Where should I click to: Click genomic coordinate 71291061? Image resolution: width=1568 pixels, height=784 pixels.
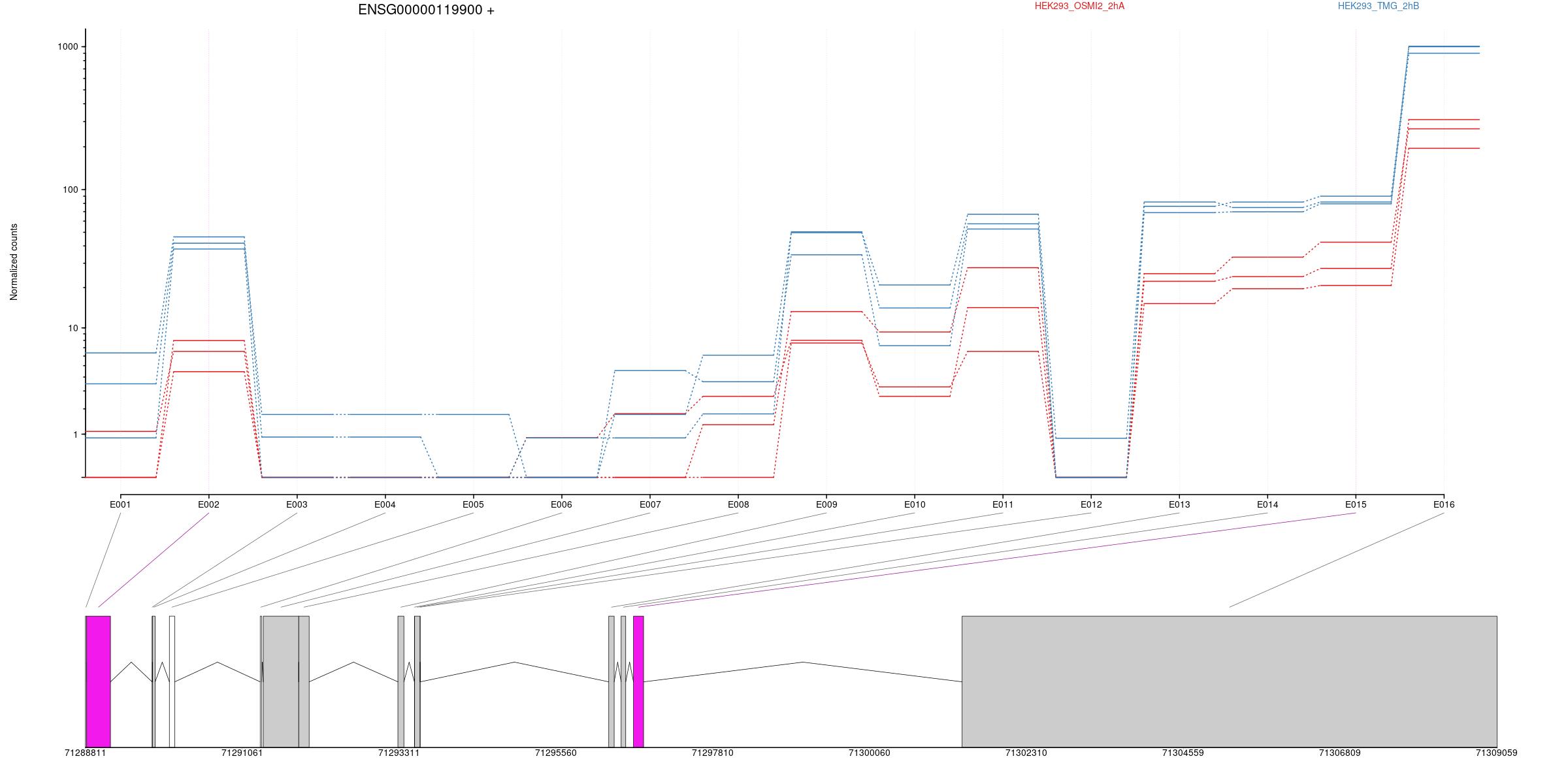[242, 753]
